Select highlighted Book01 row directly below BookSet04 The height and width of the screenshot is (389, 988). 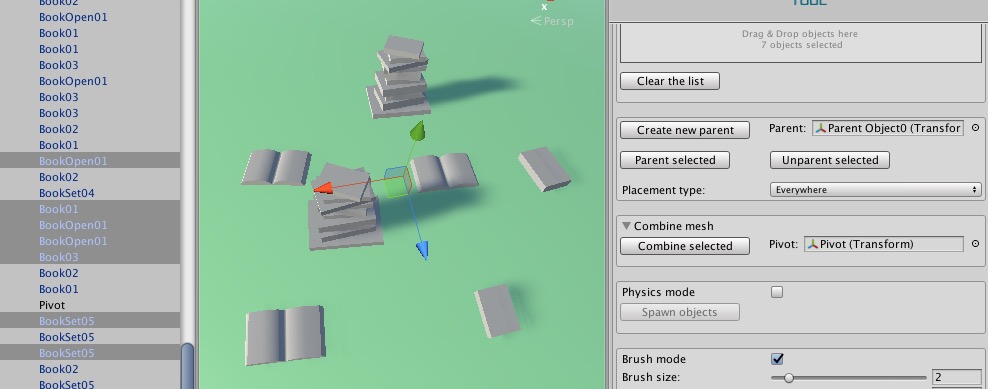(90, 209)
